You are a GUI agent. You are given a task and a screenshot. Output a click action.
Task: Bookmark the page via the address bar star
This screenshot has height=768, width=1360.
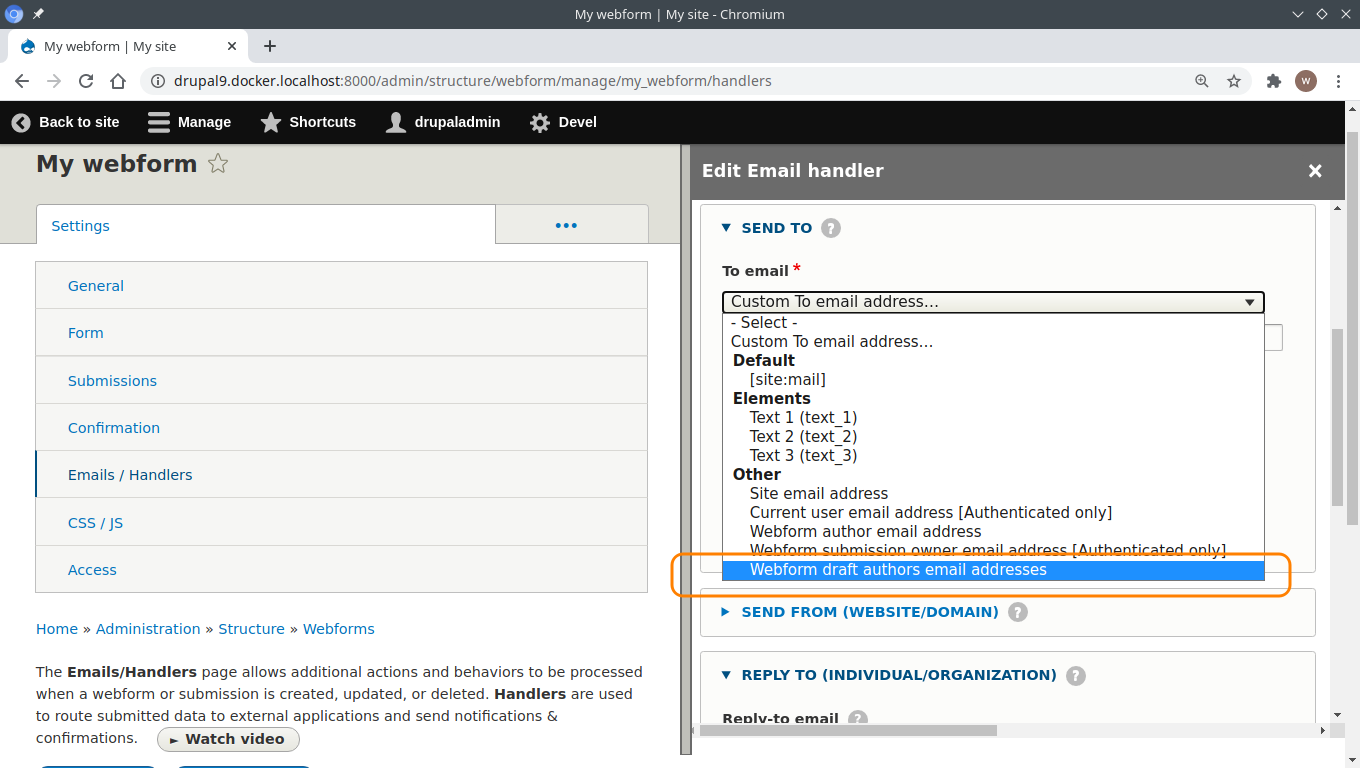[1234, 81]
